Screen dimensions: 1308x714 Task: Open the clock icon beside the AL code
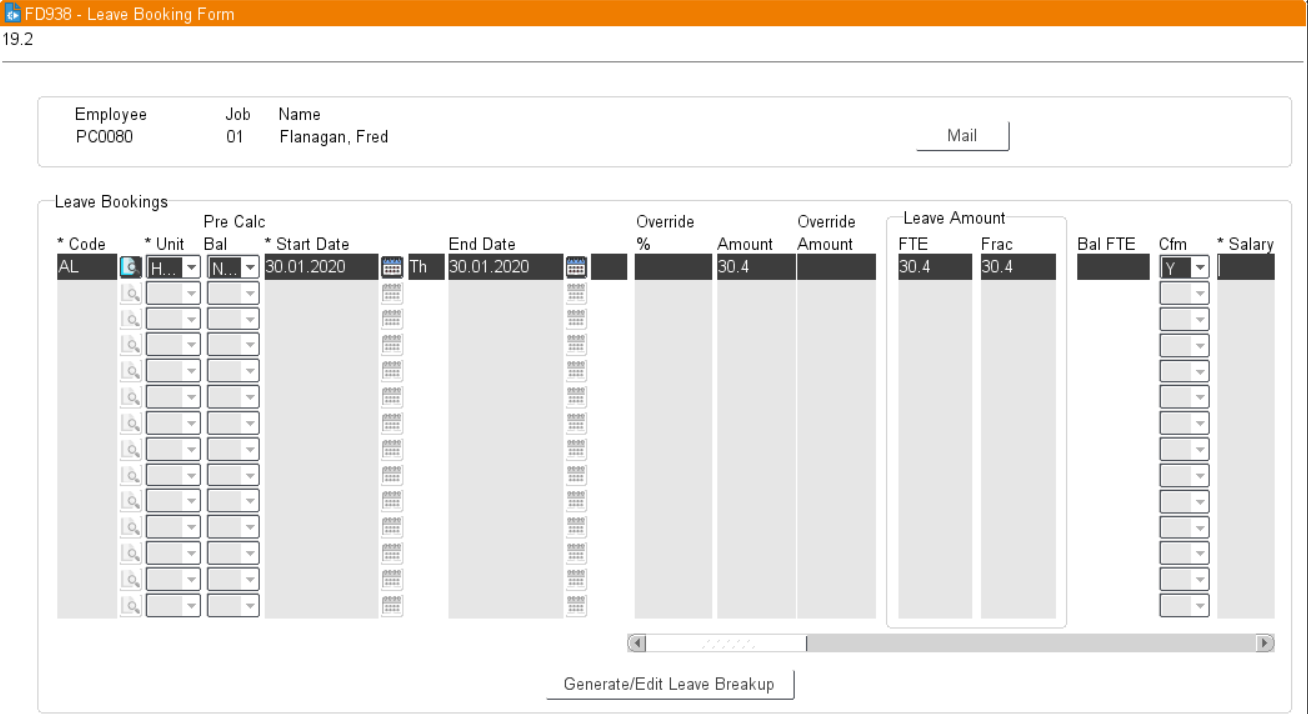pyautogui.click(x=130, y=265)
